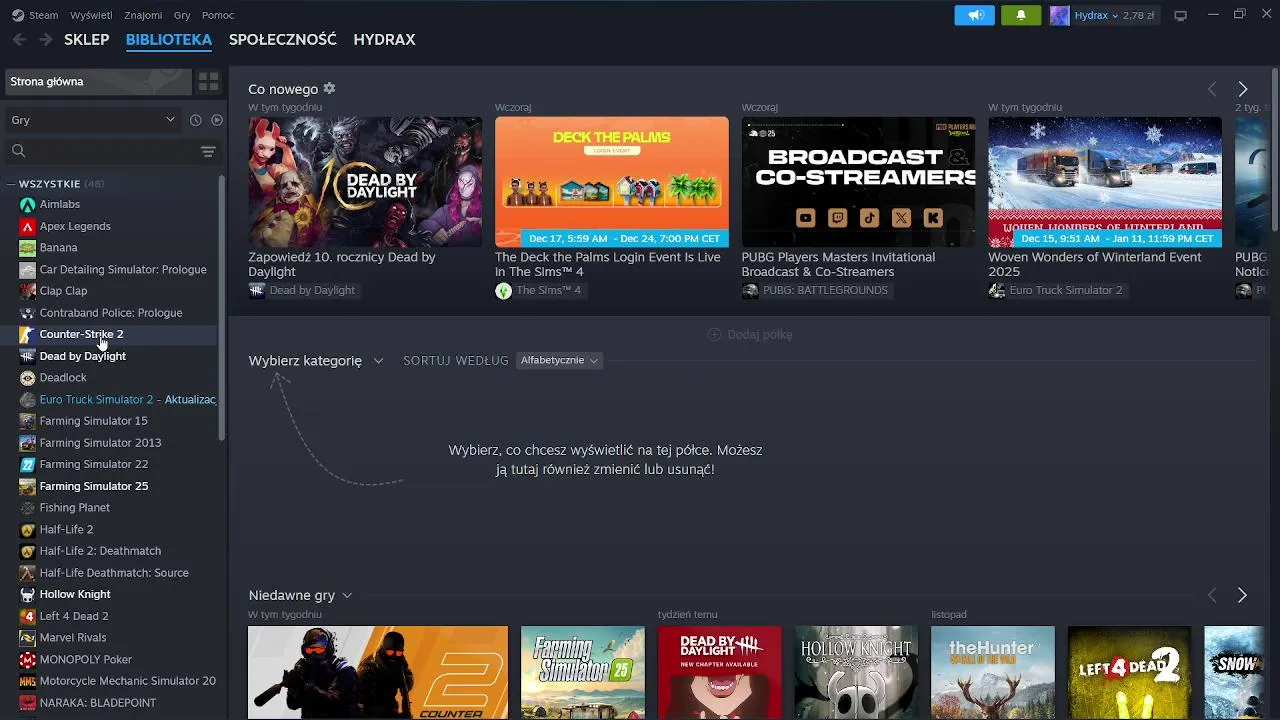Select Counter-Strike 2 in the list
Viewport: 1280px width, 720px height.
110,334
